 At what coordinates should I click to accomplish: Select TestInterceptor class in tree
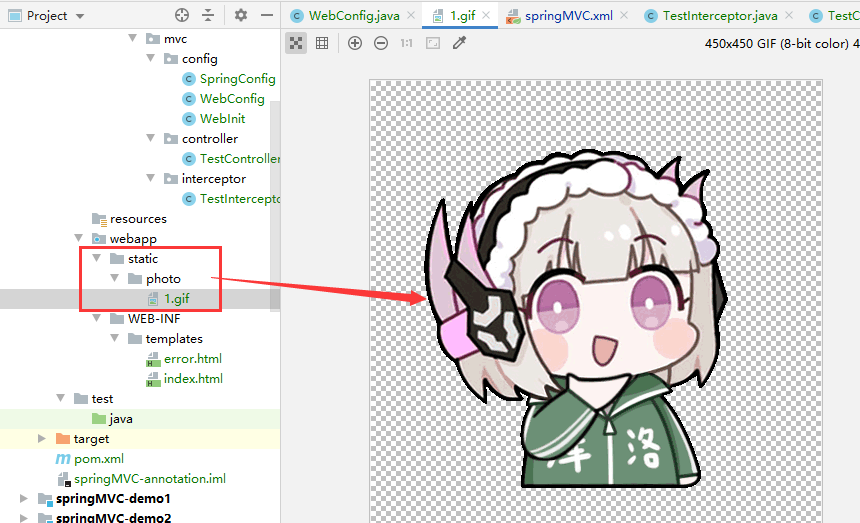240,198
